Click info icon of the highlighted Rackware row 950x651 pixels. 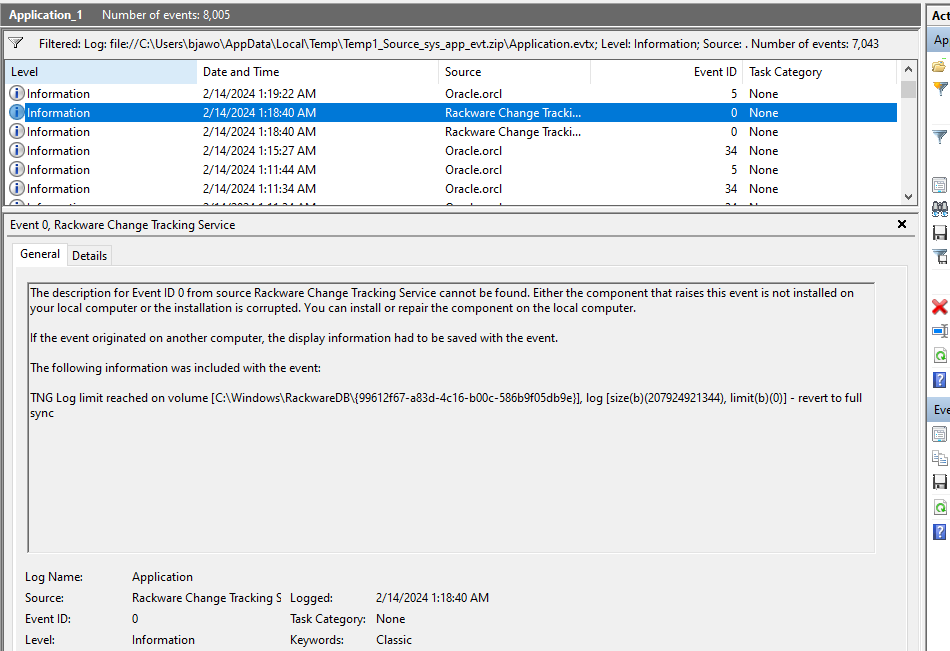17,112
